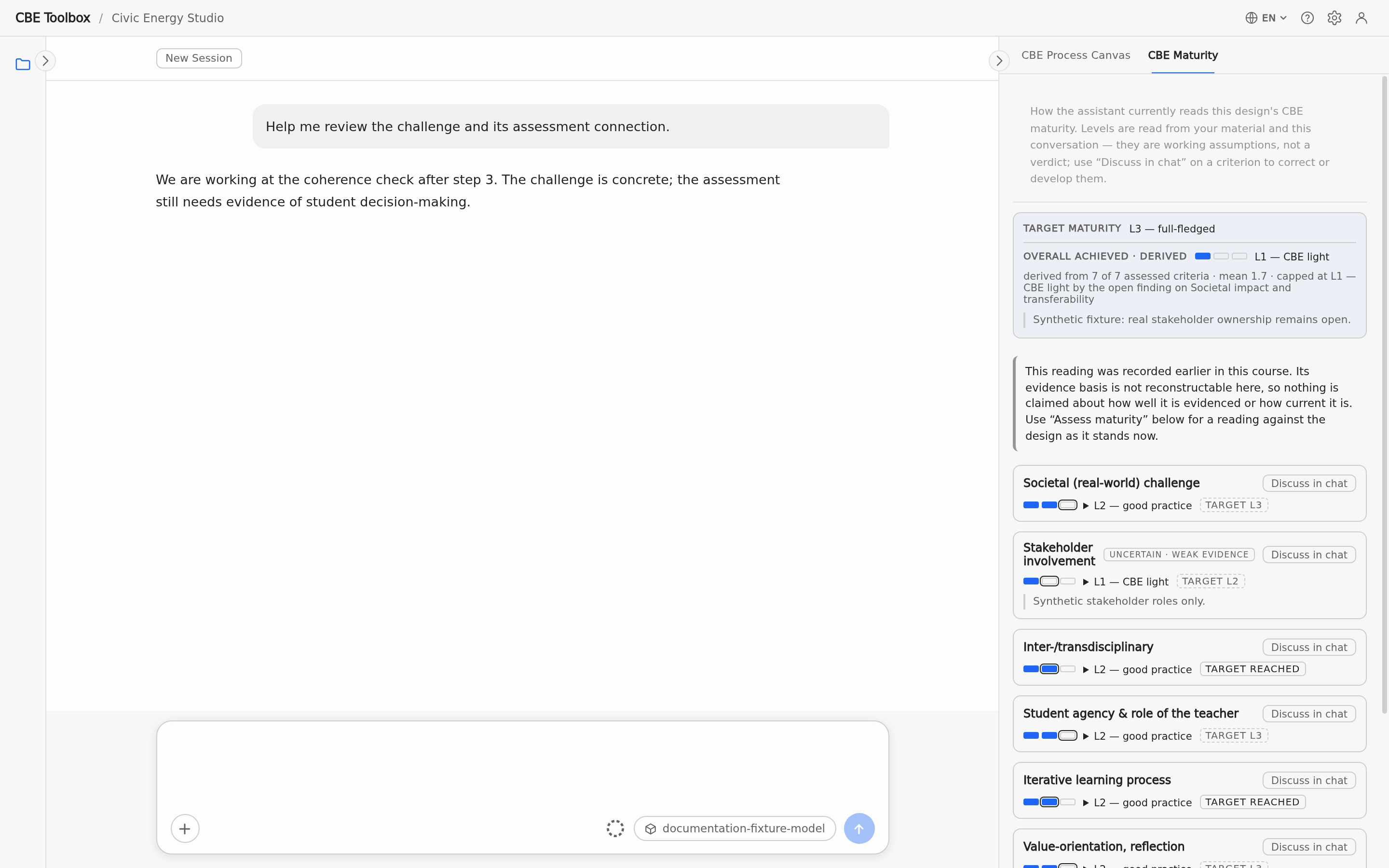This screenshot has height=868, width=1389.
Task: Select the CBE Maturity tab
Action: tap(1183, 55)
